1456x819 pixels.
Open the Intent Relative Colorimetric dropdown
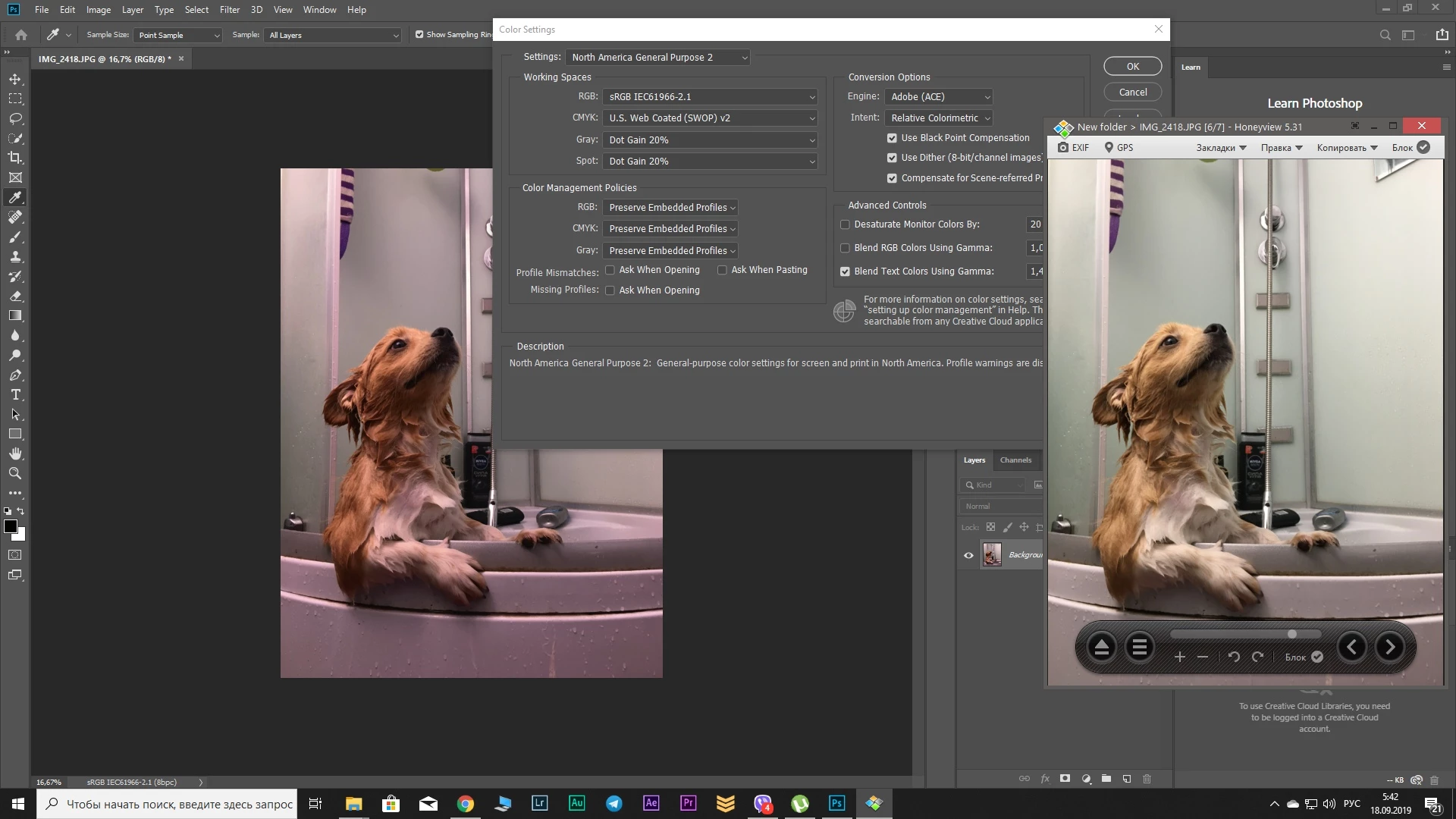(x=939, y=118)
